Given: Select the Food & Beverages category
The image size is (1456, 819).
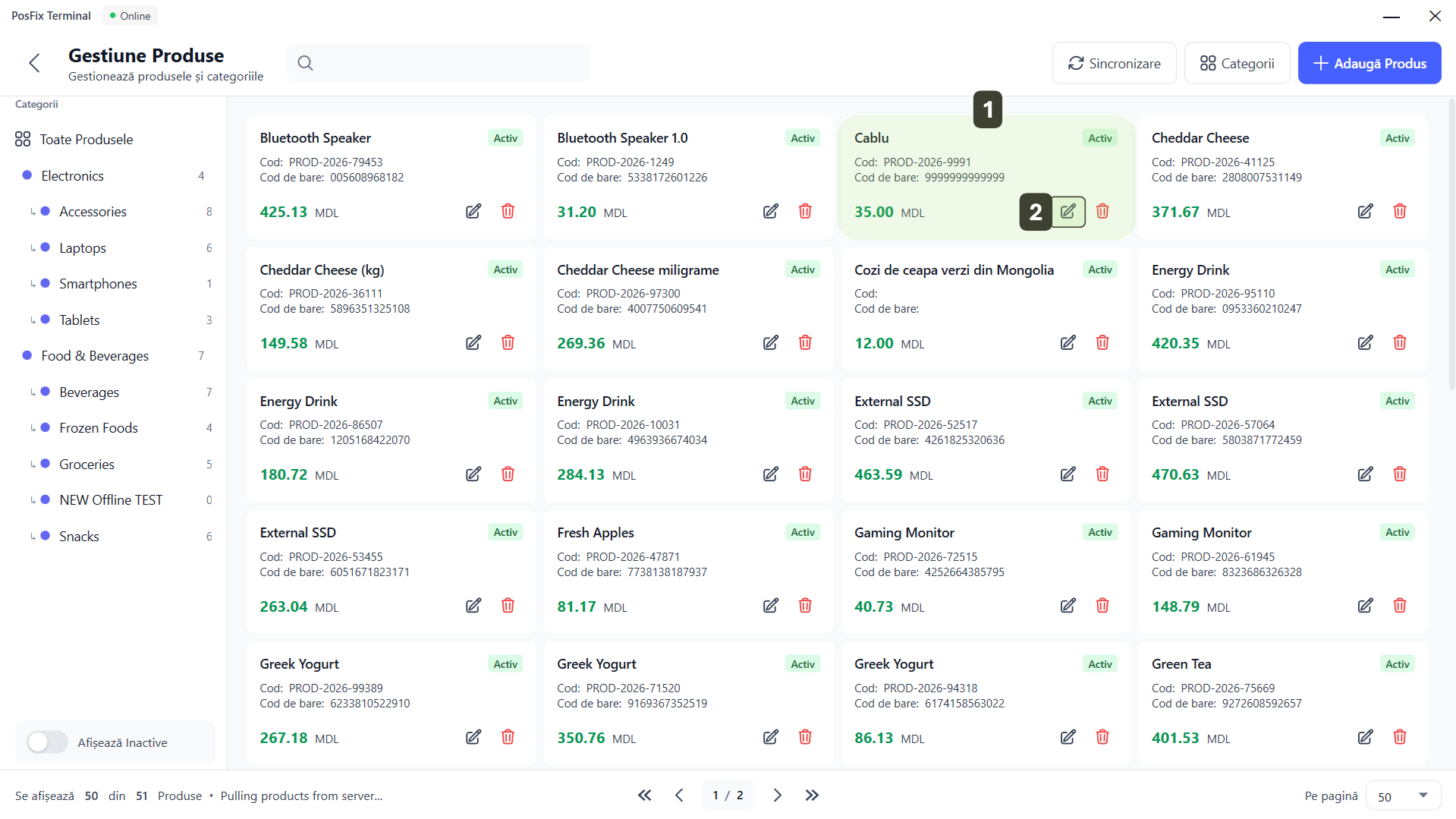Looking at the screenshot, I should (x=95, y=355).
